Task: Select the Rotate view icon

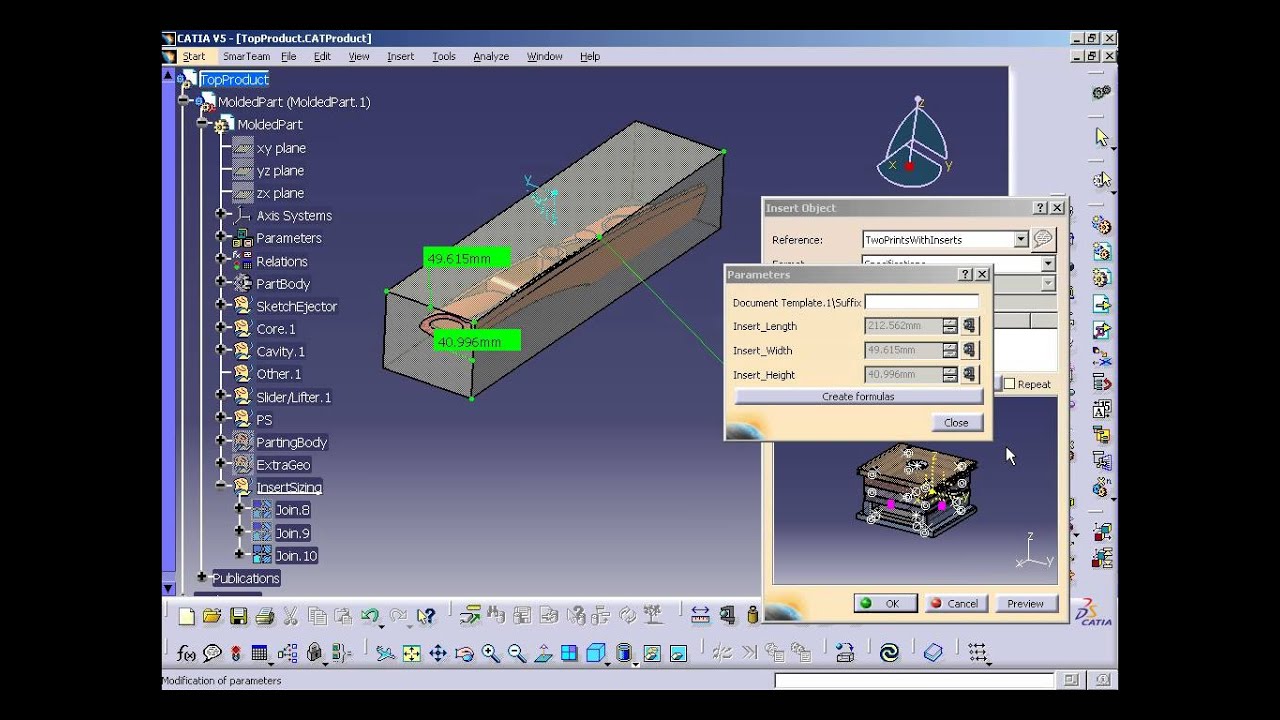Action: (x=464, y=654)
